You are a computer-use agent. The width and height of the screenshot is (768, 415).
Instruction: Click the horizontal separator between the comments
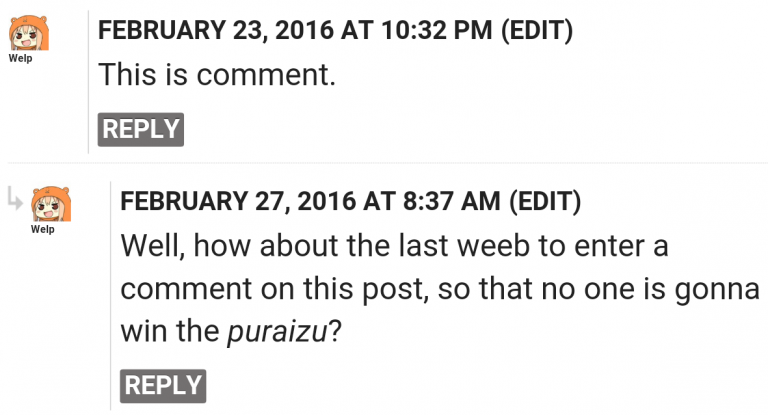(x=387, y=162)
